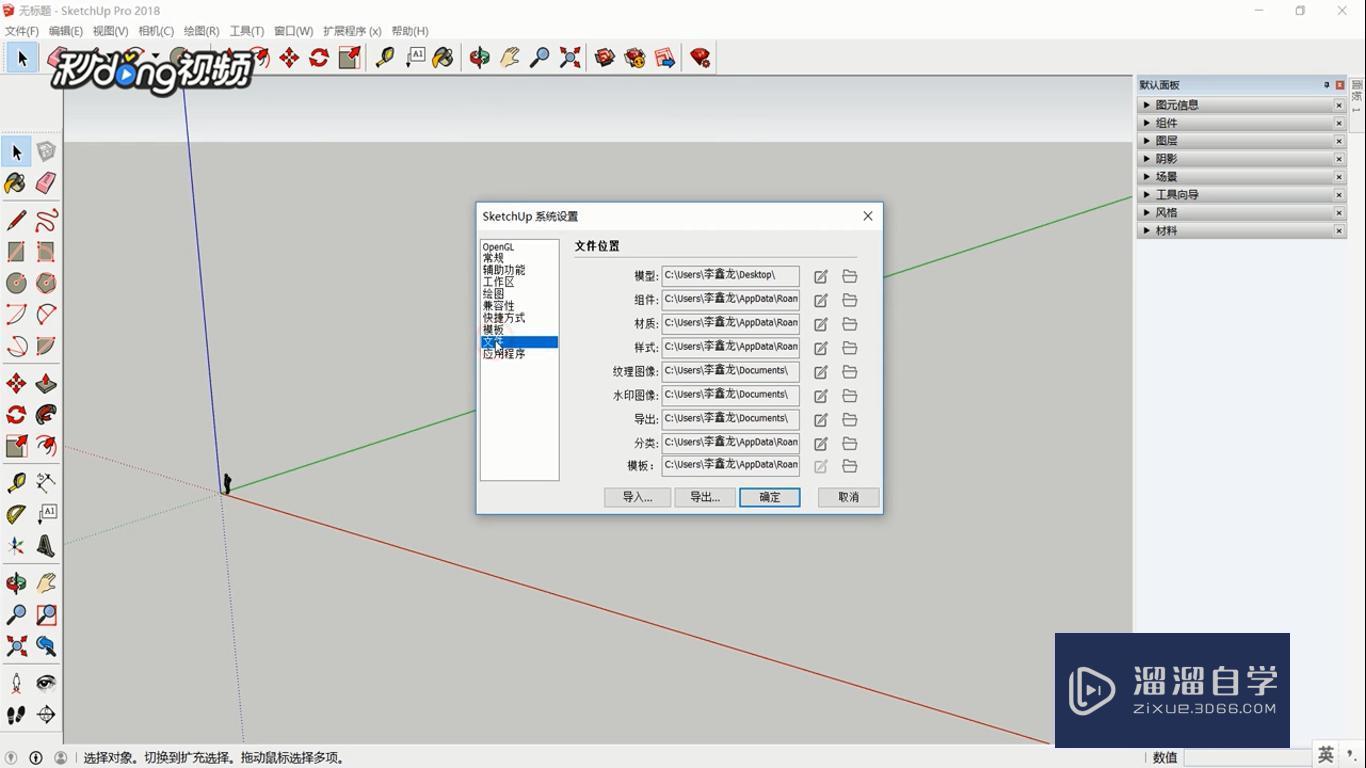This screenshot has width=1366, height=768.
Task: Open the 窗口(W) menu
Action: click(293, 31)
